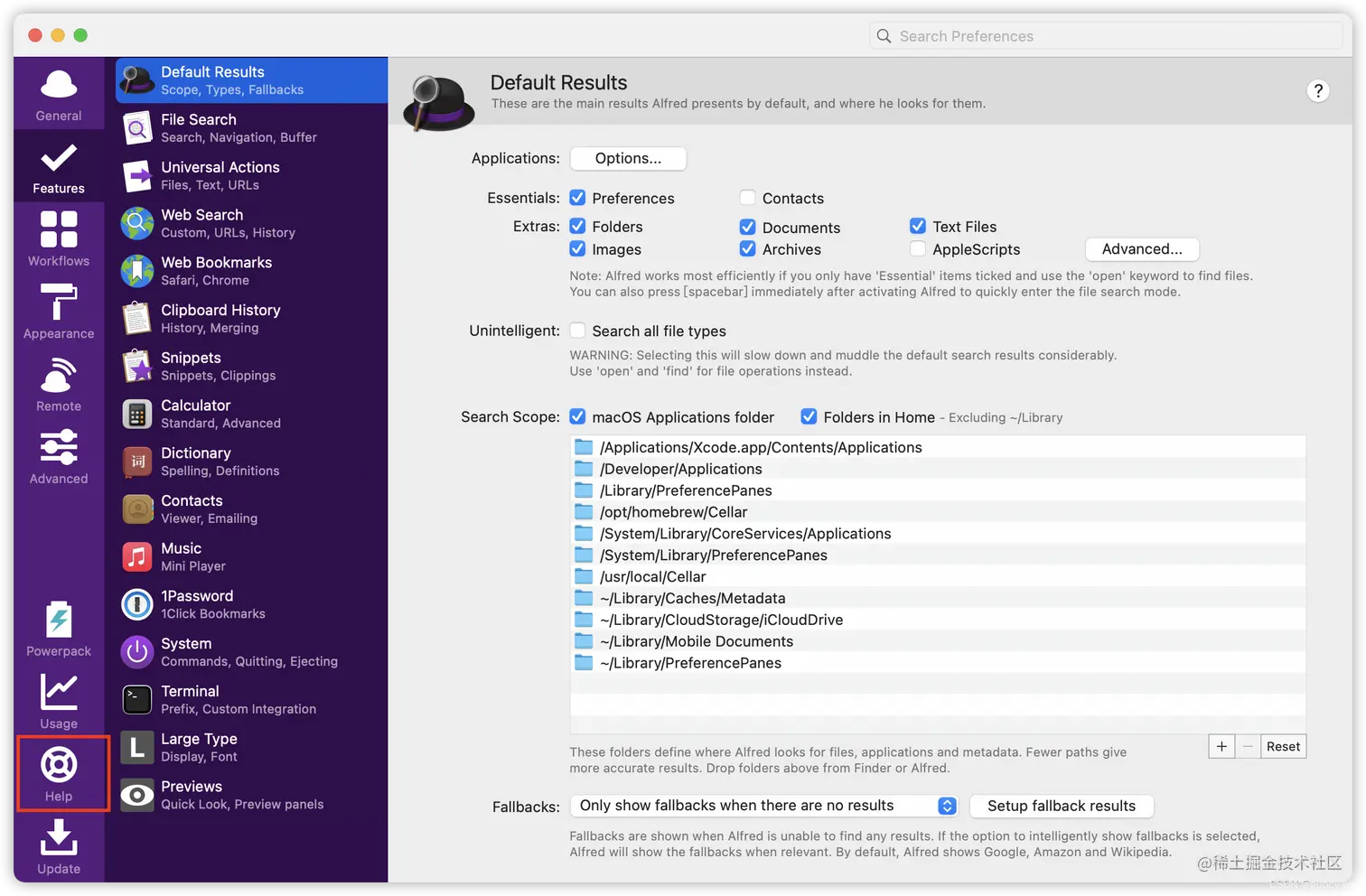Screen dimensions: 1366x896
Task: Click the Clipboard History clipboard icon
Action: (x=137, y=319)
